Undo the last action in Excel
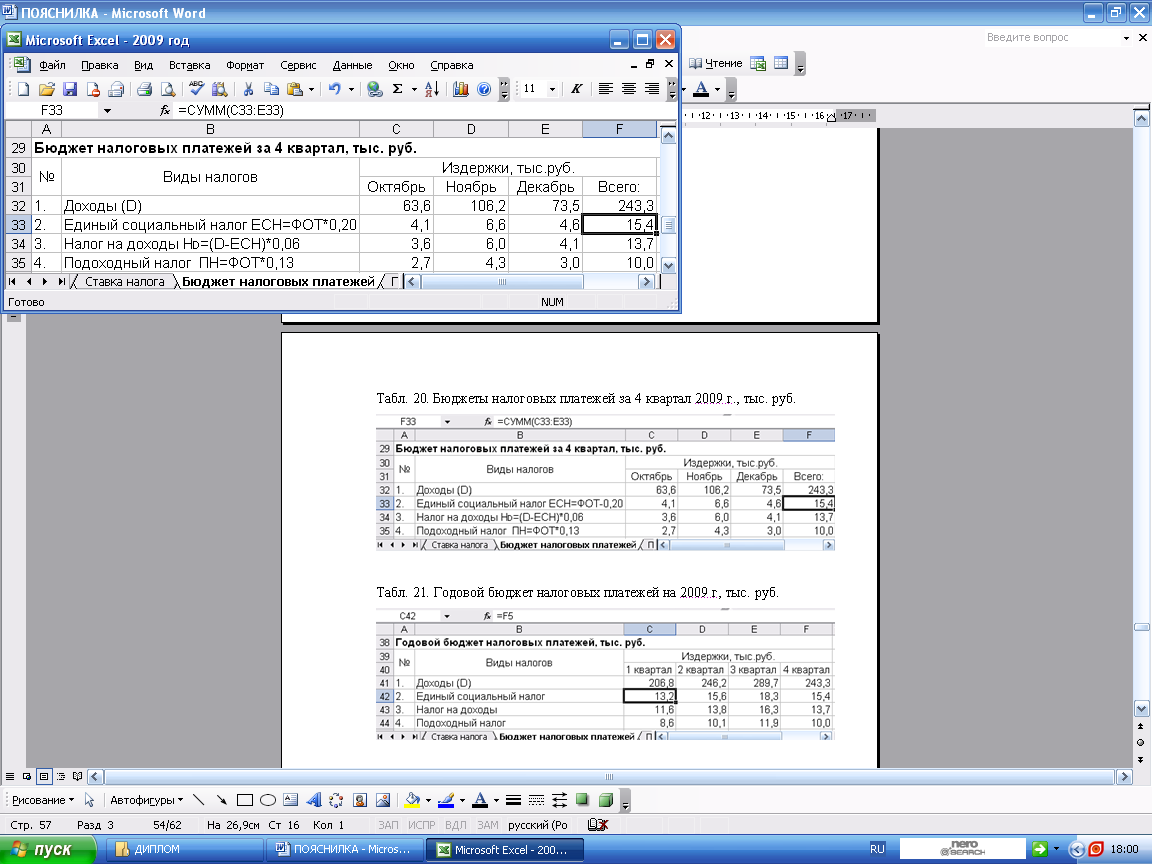Viewport: 1152px width, 864px height. coord(334,89)
